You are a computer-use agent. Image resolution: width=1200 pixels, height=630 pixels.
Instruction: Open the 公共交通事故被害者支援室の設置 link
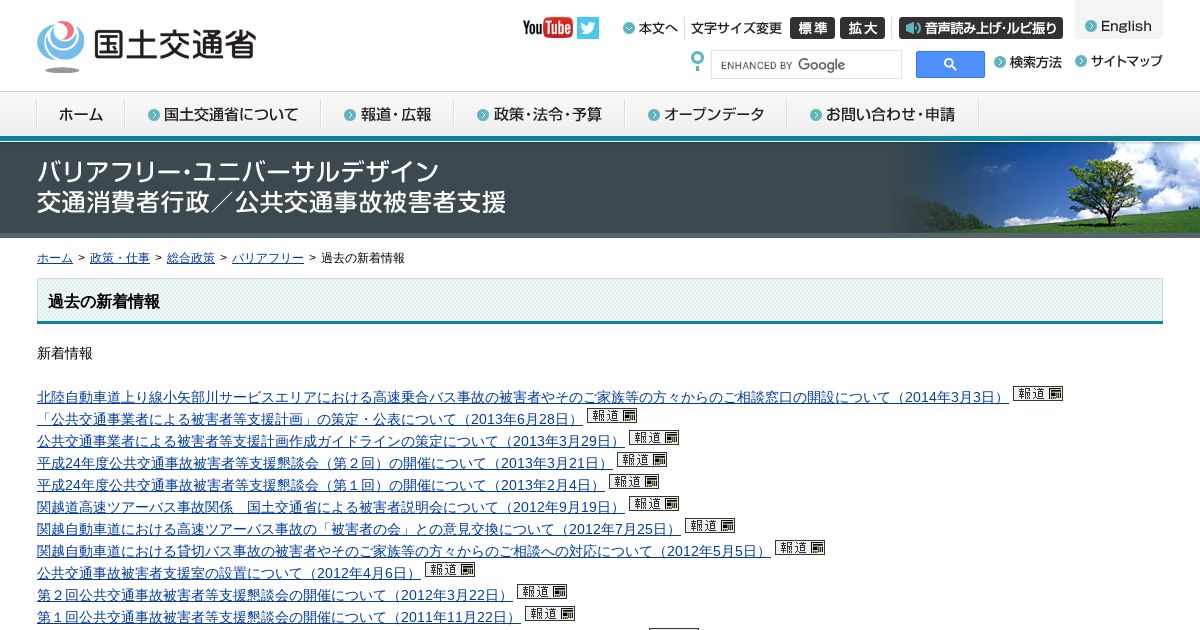click(x=228, y=573)
